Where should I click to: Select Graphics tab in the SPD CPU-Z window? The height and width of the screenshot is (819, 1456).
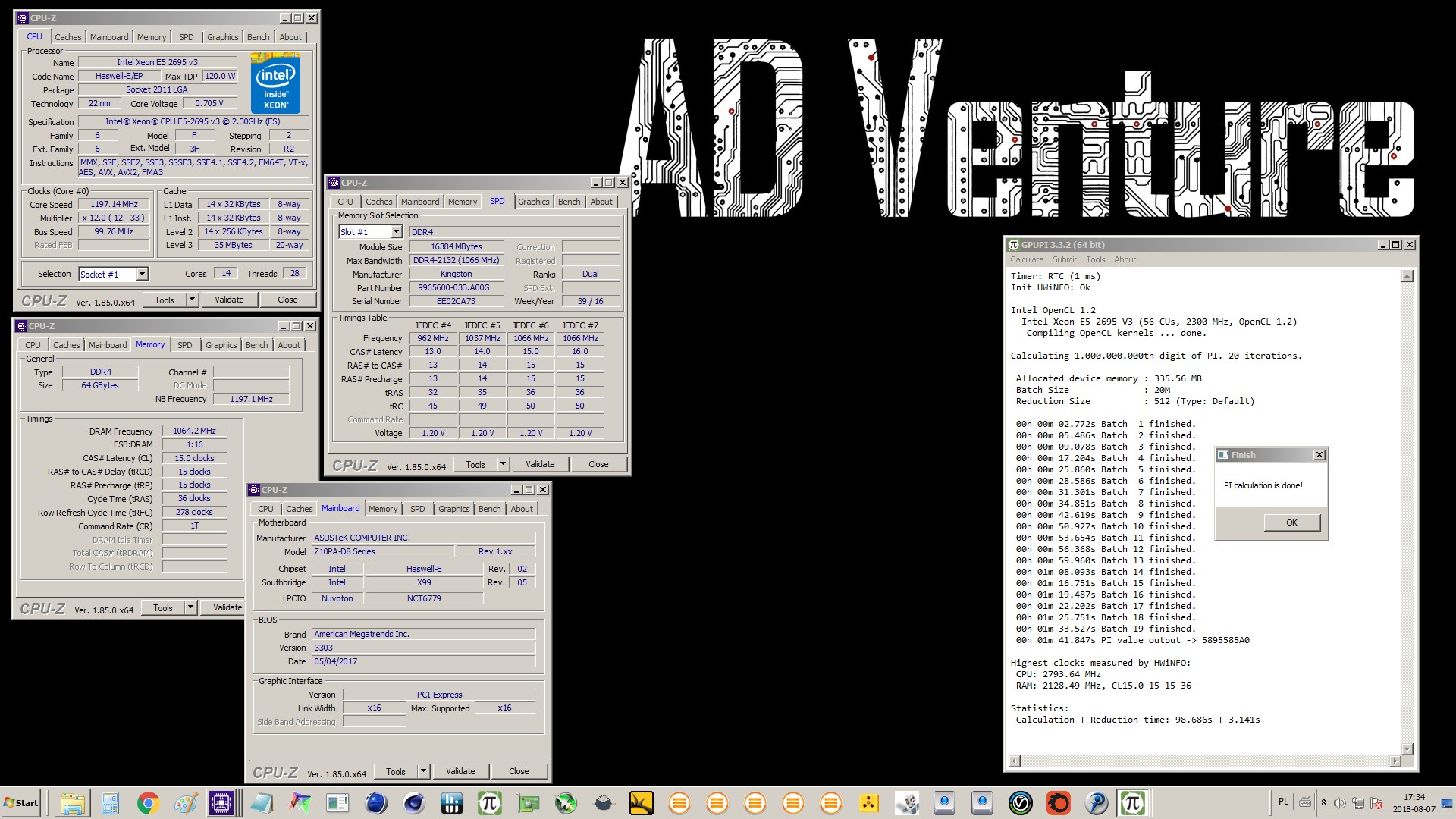click(x=534, y=202)
